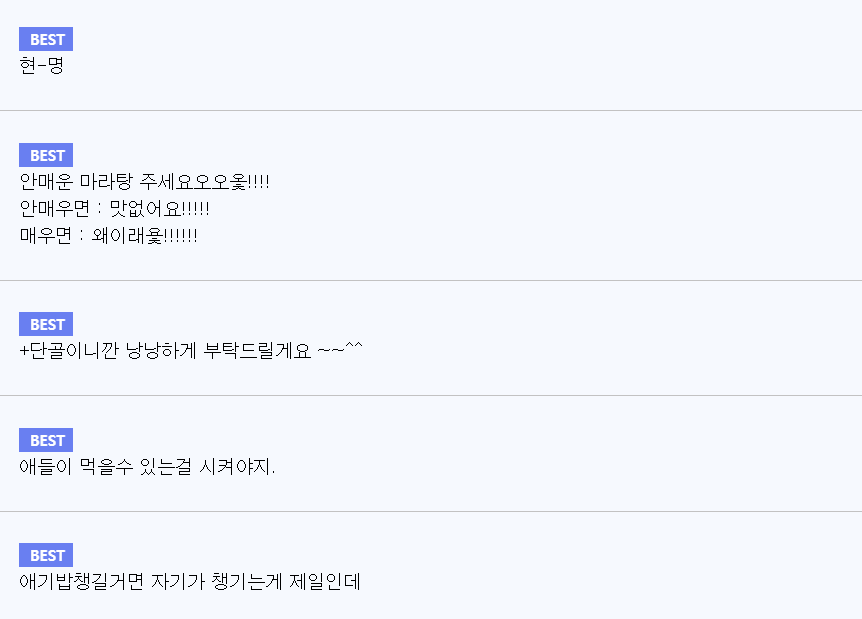This screenshot has height=619, width=862.
Task: Click the divider line below the 현-명 comment
Action: tap(431, 110)
